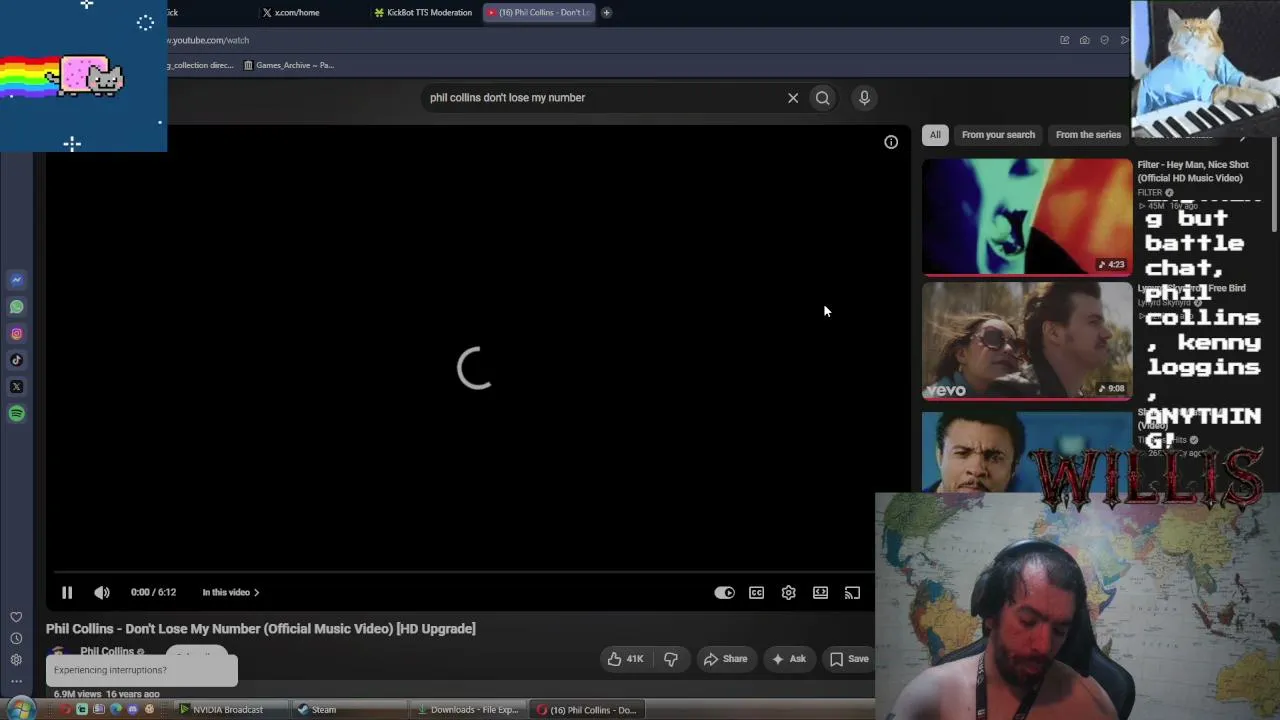The width and height of the screenshot is (1280, 720).
Task: Select the 'All' filter chip
Action: [935, 135]
